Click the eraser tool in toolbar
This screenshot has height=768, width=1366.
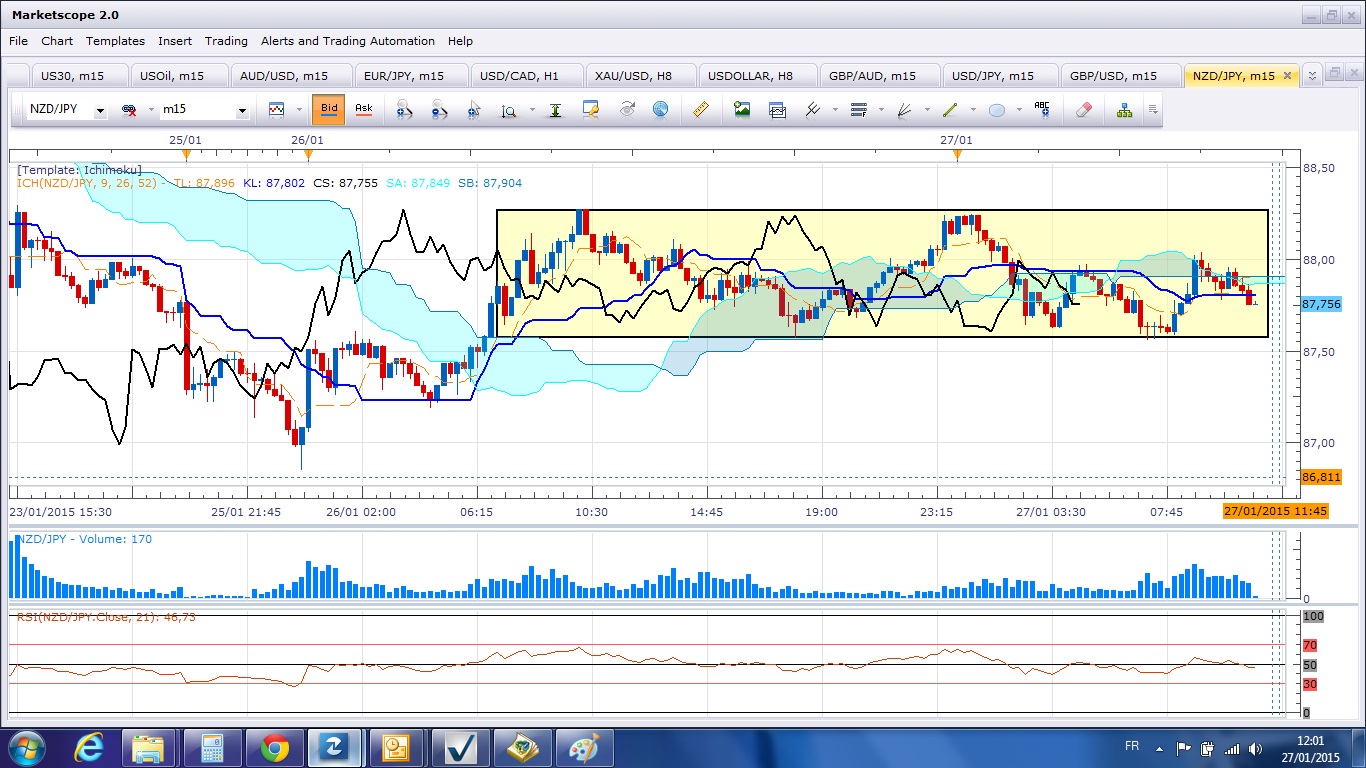(1083, 110)
